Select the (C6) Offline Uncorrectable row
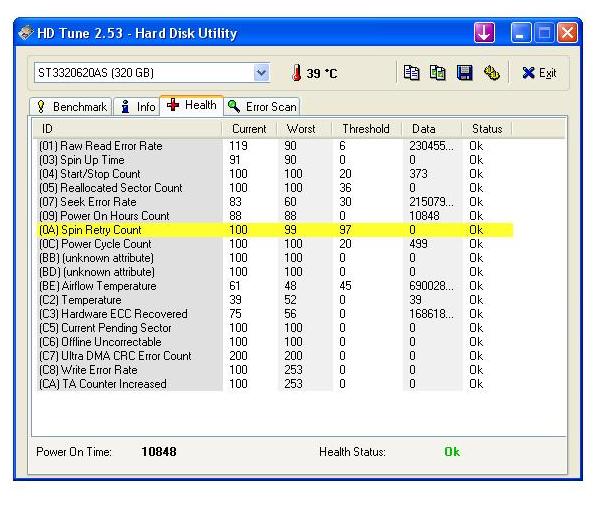The height and width of the screenshot is (513, 613). [x=274, y=342]
